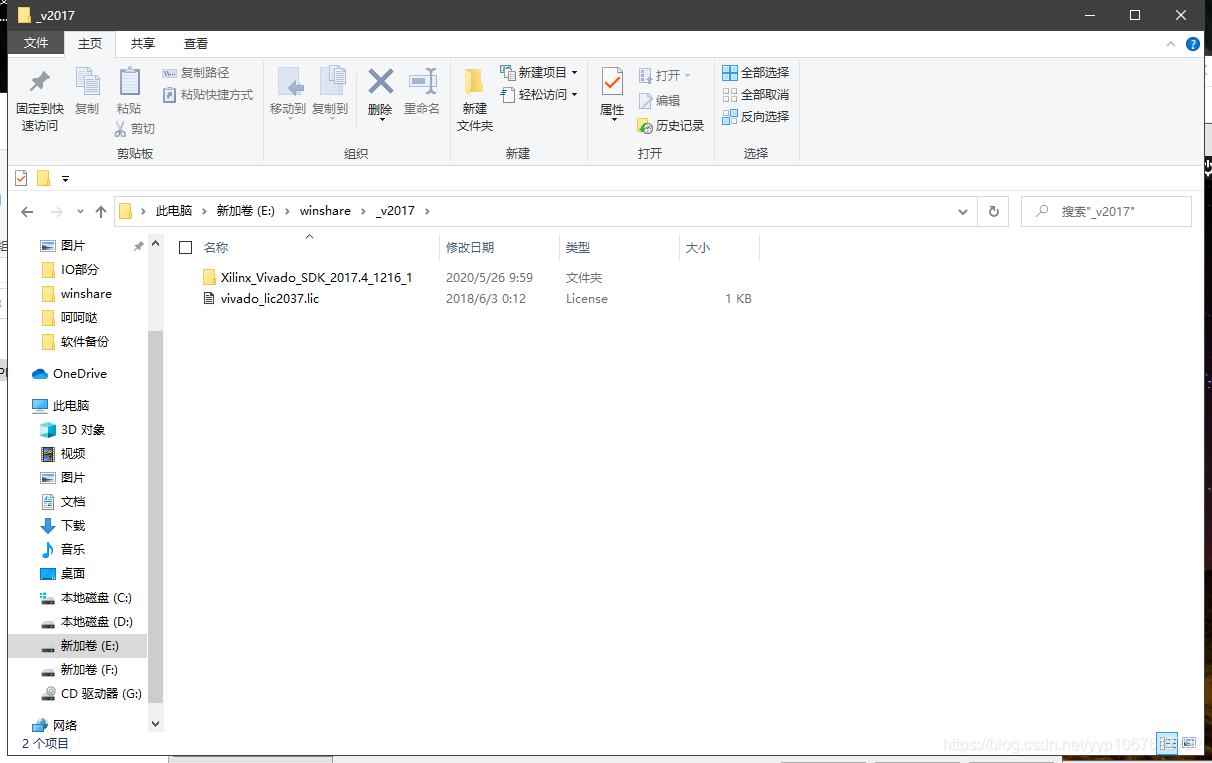1212x763 pixels.
Task: Navigate up to parent folder
Action: 101,211
